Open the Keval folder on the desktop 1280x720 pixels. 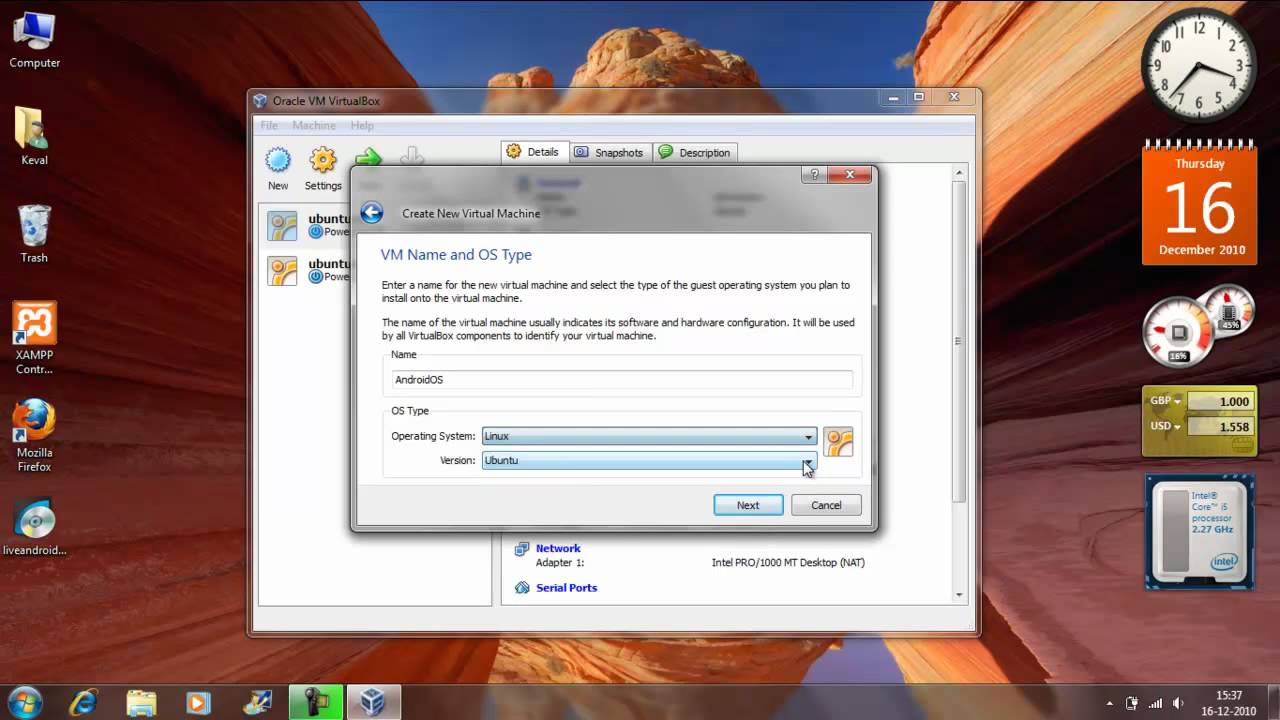click(x=34, y=136)
